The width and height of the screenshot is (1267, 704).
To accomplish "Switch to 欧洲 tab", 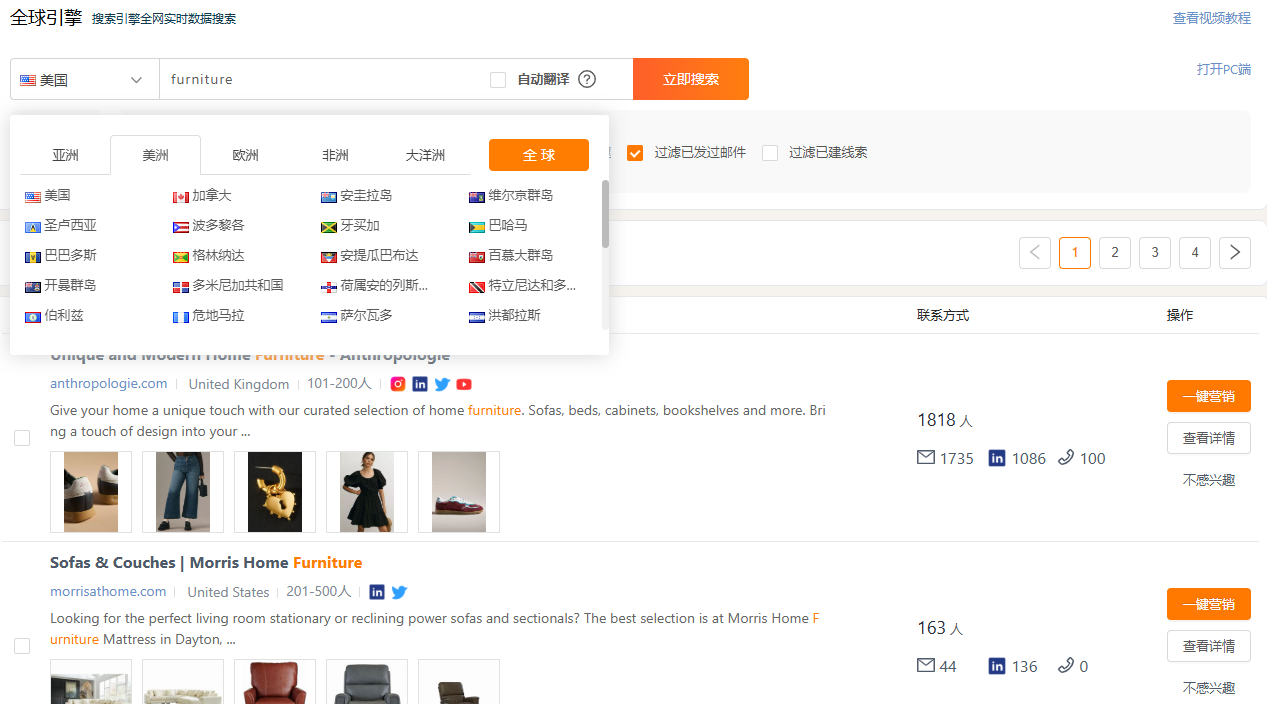I will click(x=245, y=155).
